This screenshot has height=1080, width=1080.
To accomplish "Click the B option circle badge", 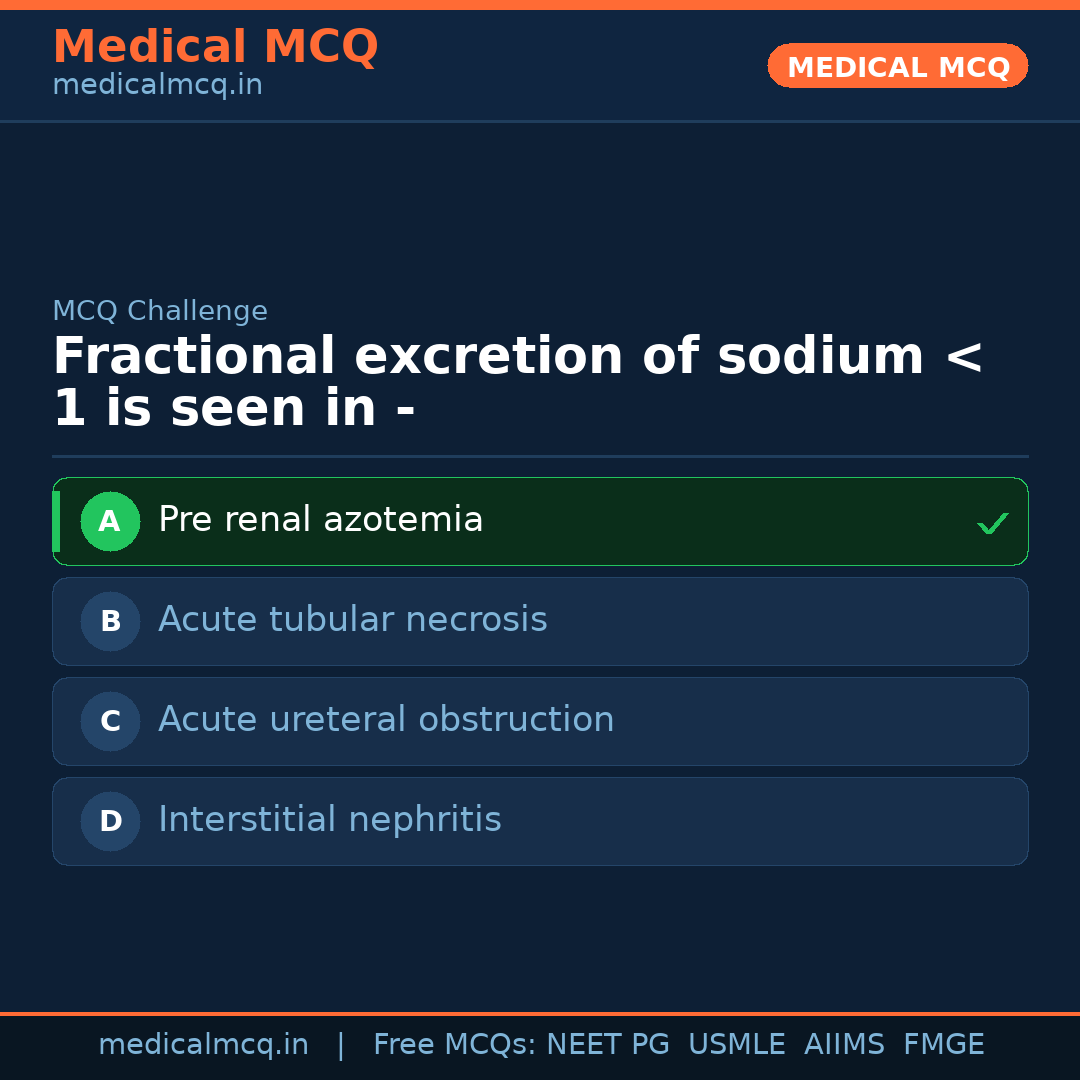I will [x=110, y=621].
